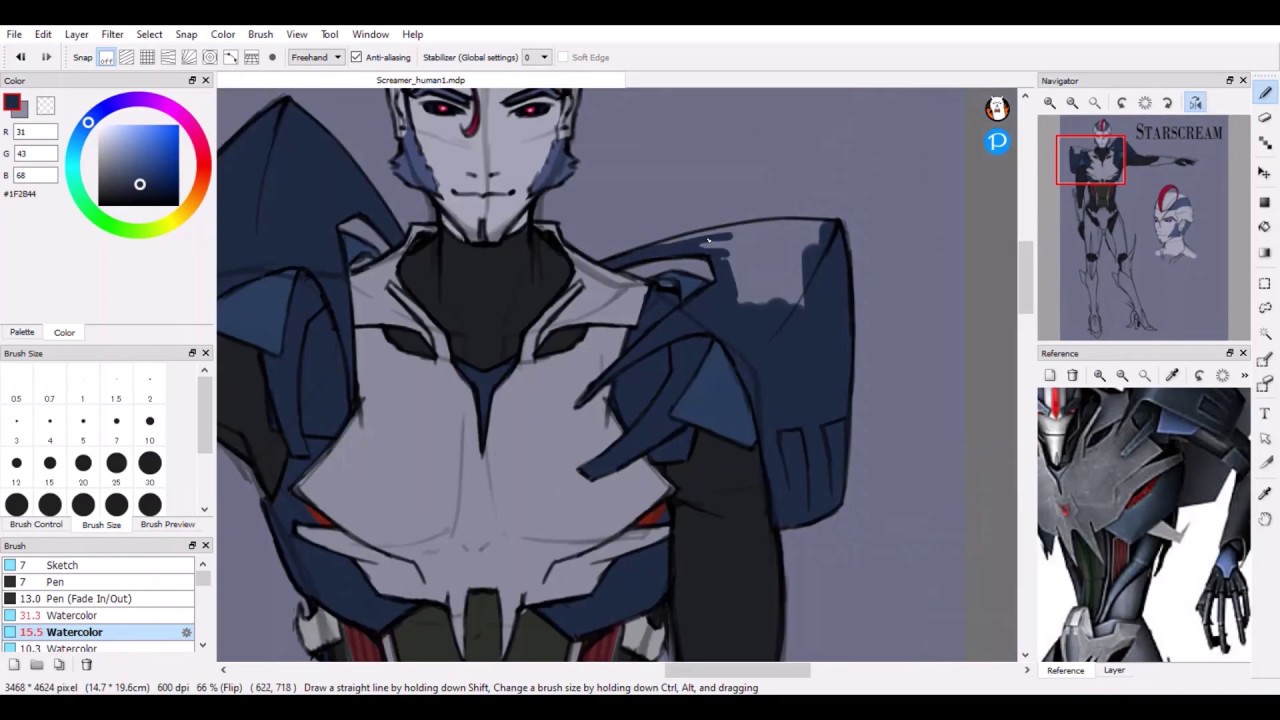
Task: Switch to the Layer tab
Action: [x=1114, y=670]
